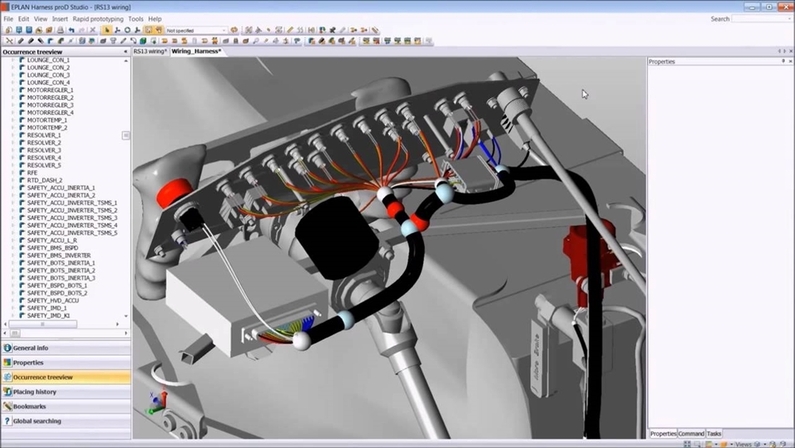Image resolution: width=795 pixels, height=448 pixels.
Task: Click the orange icon in the status bar
Action: pos(724,444)
